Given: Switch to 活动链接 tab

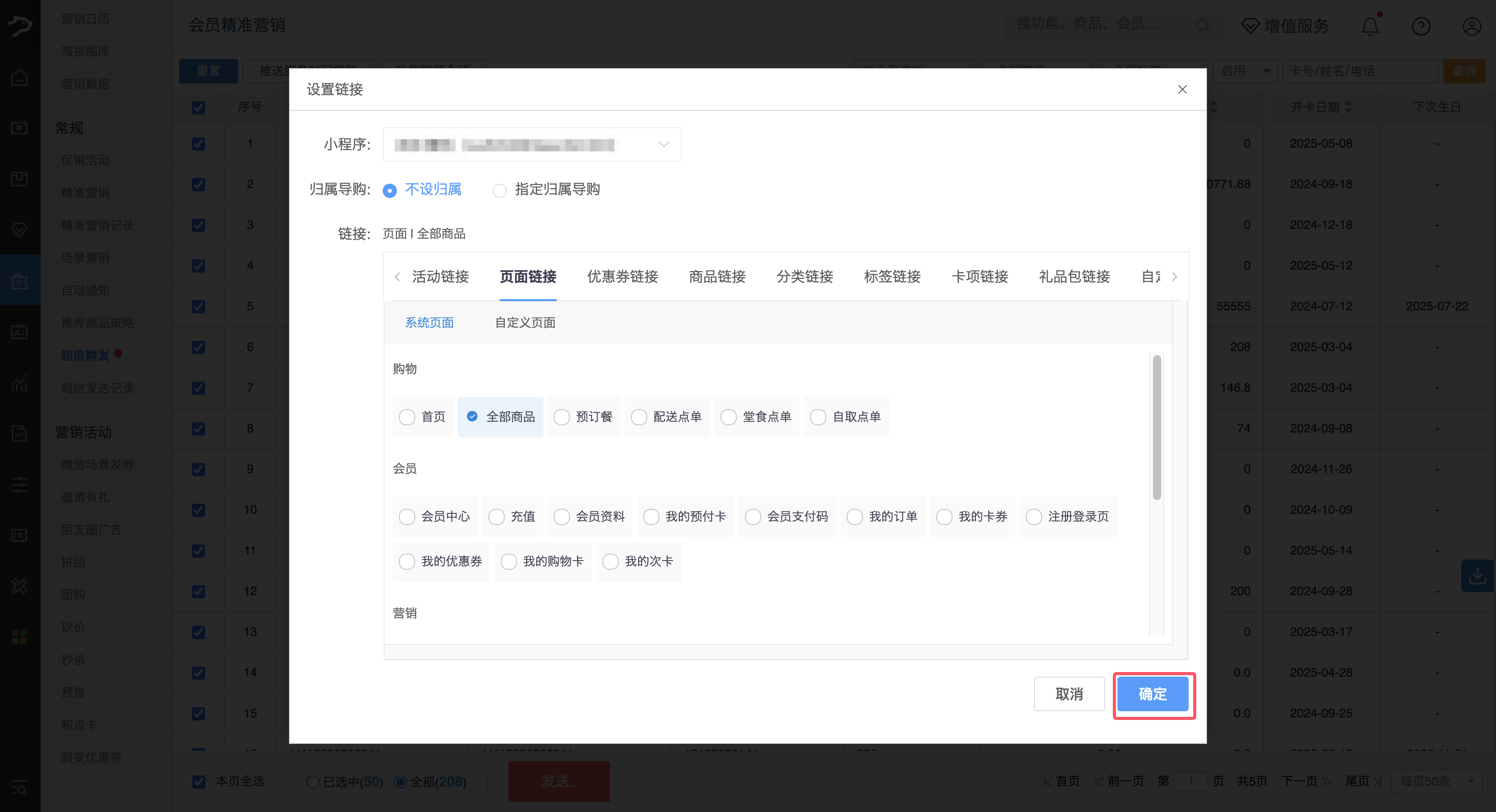Looking at the screenshot, I should pos(440,276).
